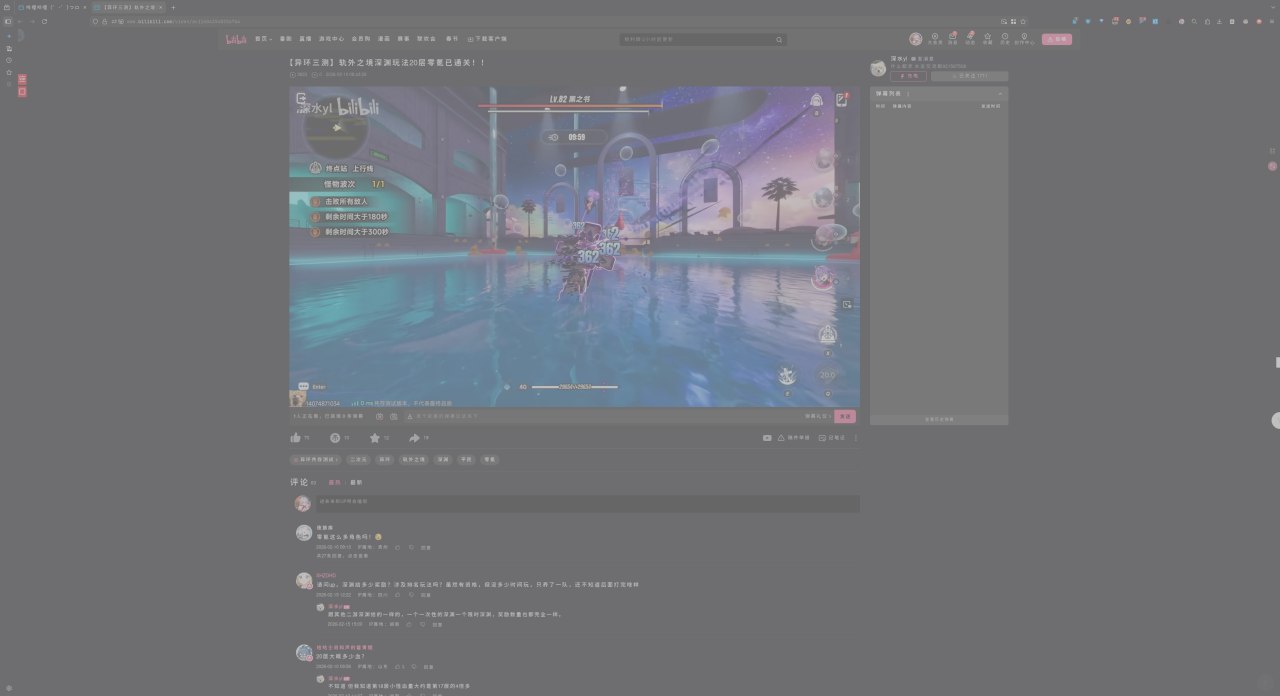Open the three-dot more options under video
The height and width of the screenshot is (696, 1280).
click(855, 438)
